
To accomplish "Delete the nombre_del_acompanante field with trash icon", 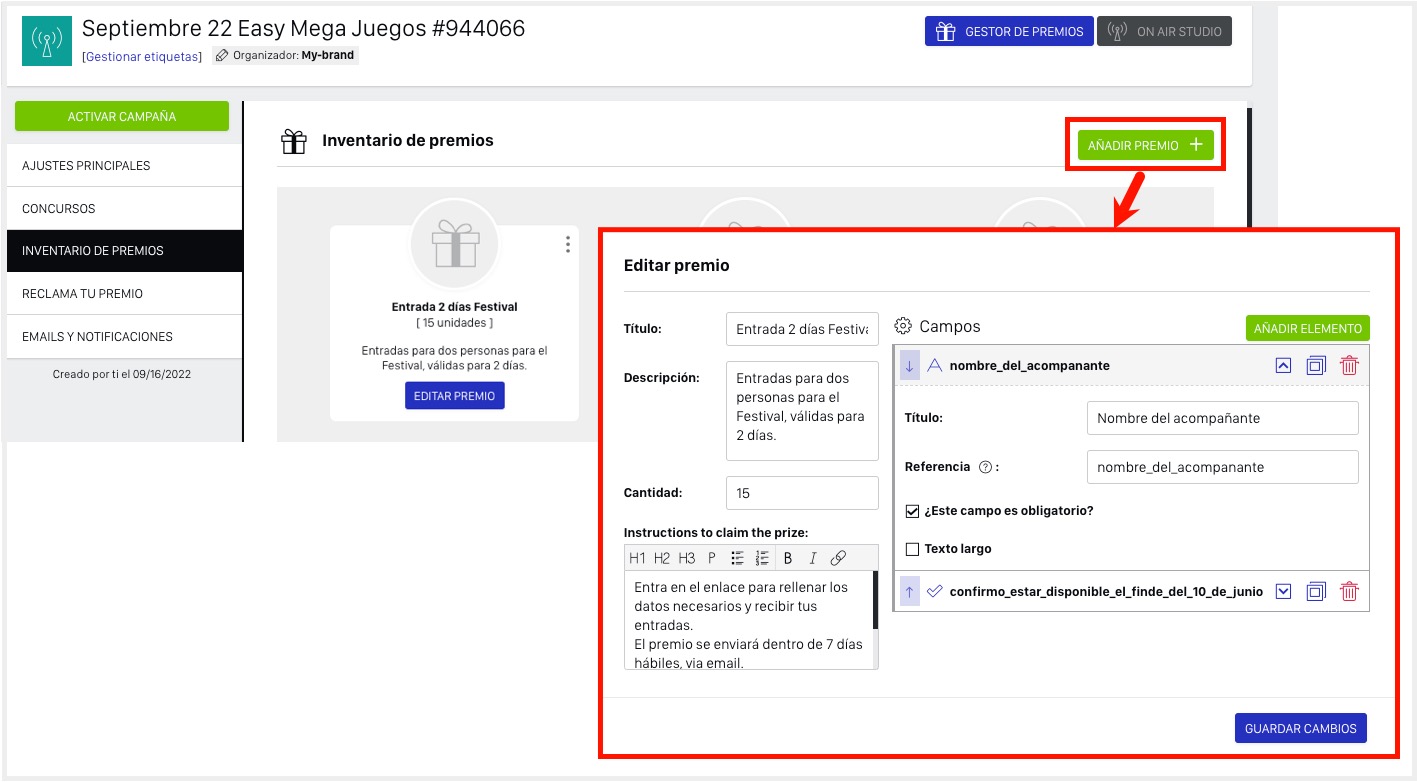I will coord(1349,366).
